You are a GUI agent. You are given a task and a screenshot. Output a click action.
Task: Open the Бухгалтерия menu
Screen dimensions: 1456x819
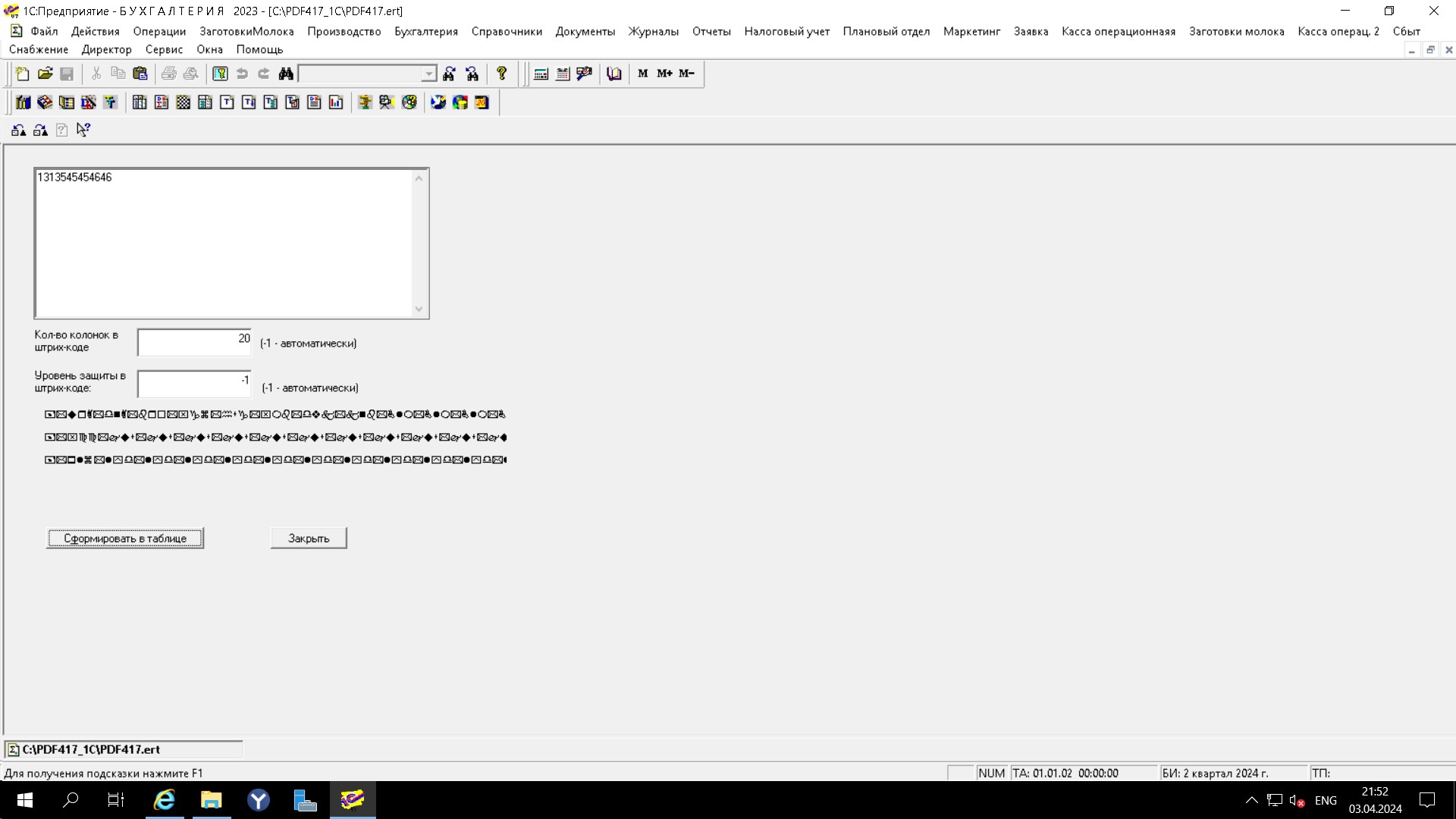[426, 31]
